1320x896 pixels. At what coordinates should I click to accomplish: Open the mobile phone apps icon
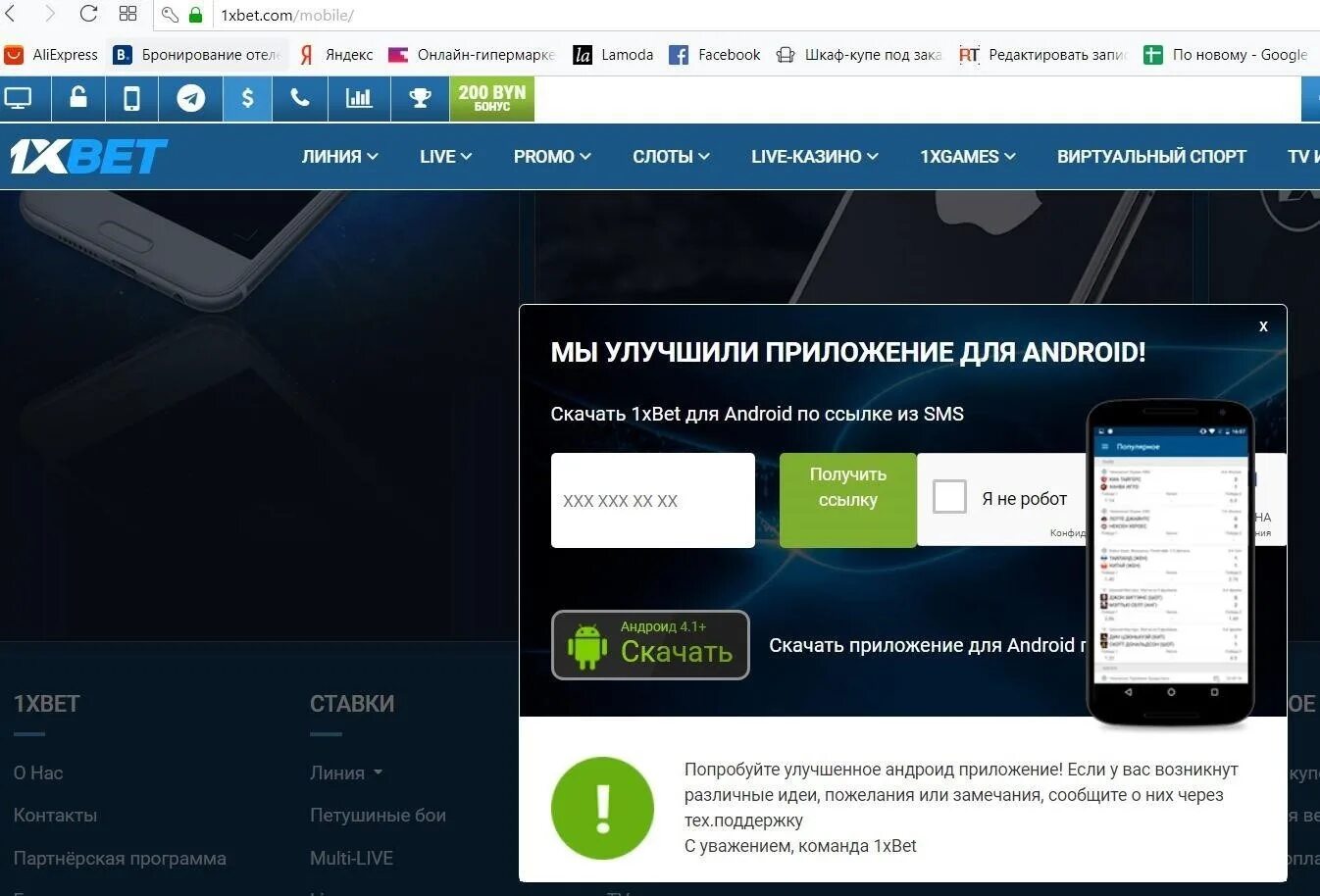(x=131, y=98)
